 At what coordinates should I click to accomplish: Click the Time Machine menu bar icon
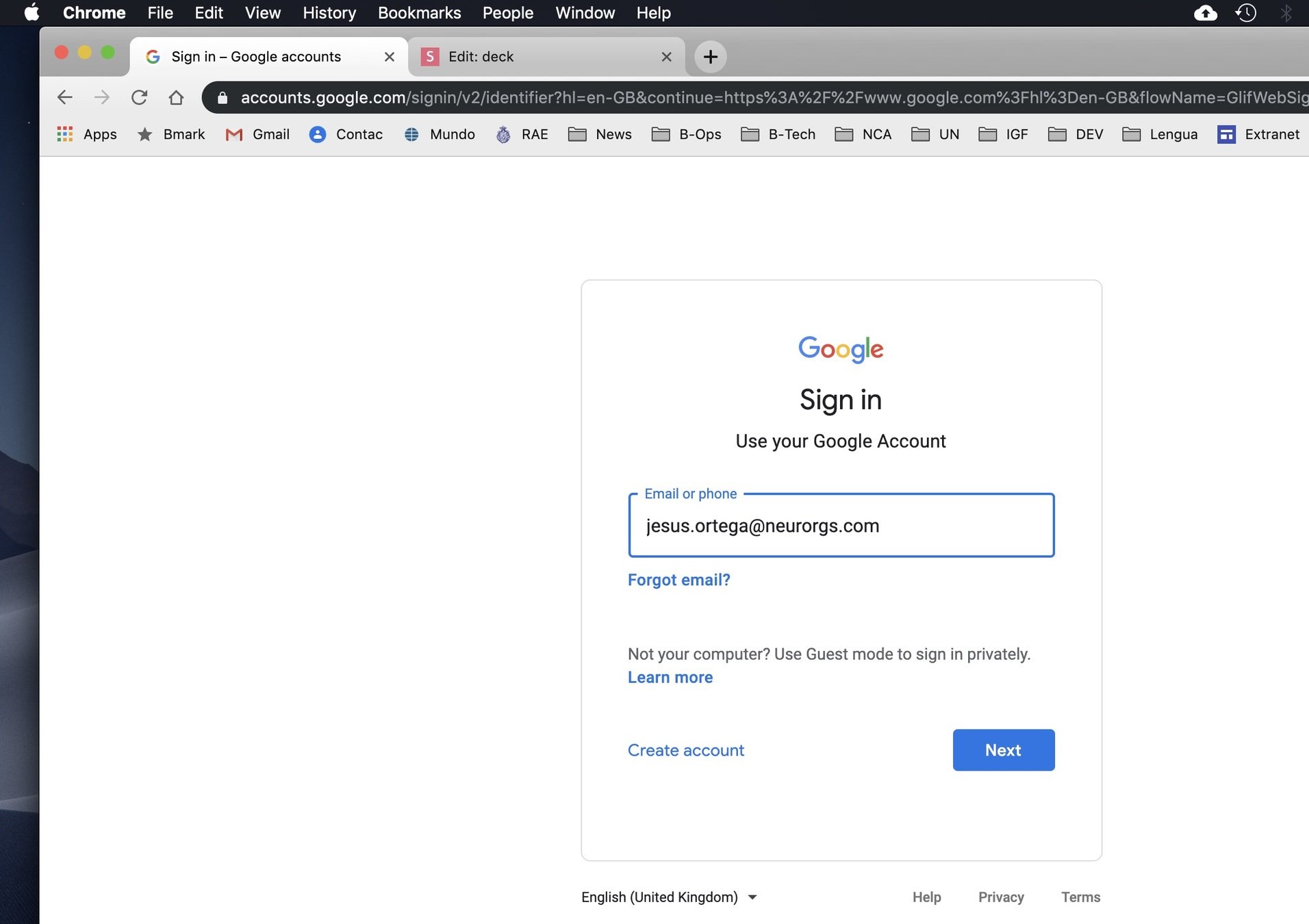(1246, 13)
